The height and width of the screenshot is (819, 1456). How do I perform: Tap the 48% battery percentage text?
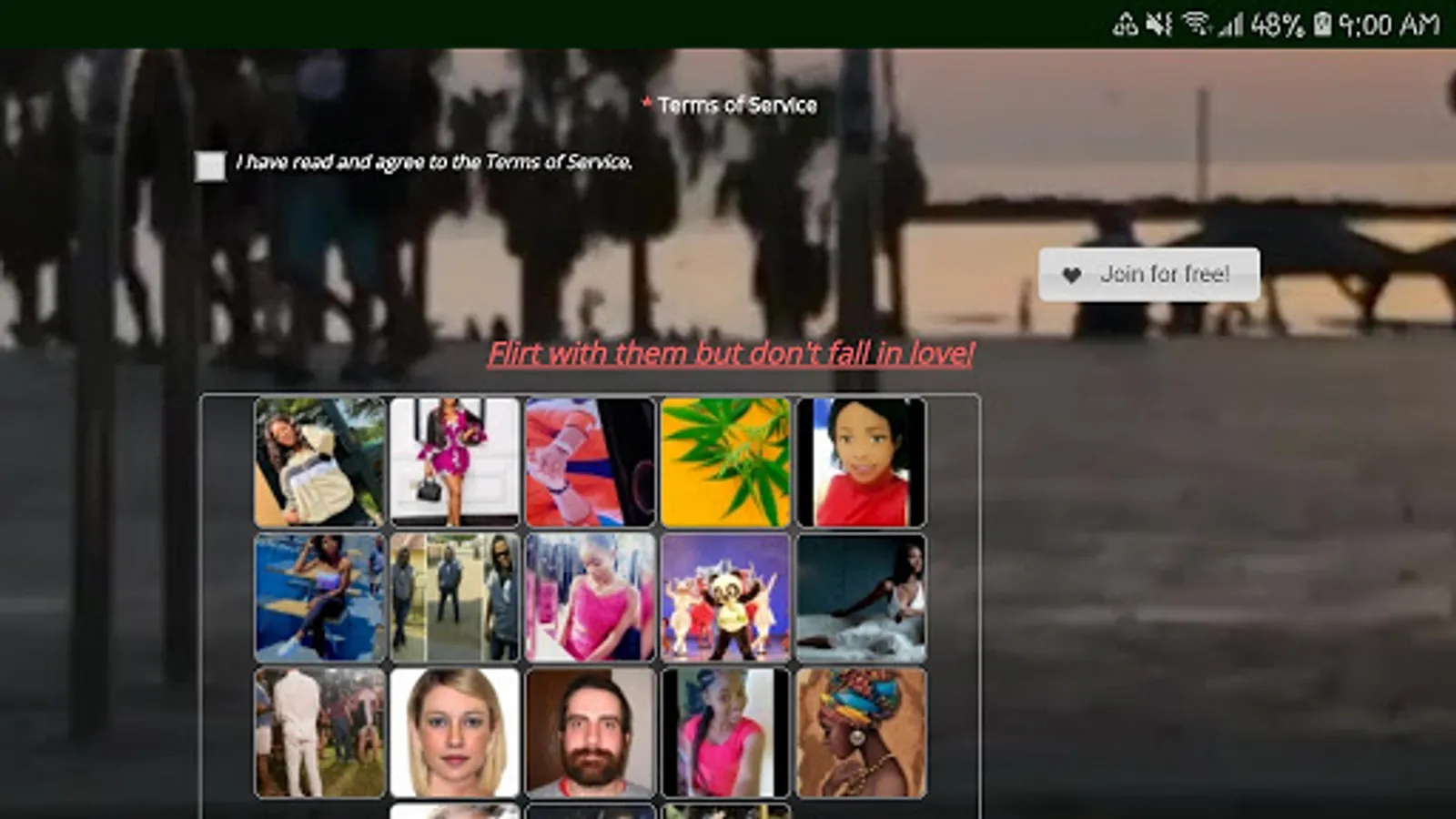click(x=1278, y=25)
